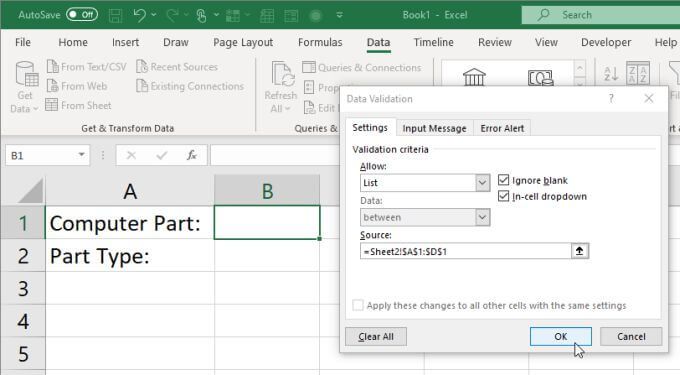Click Existing Connections
Screen dimensions: 680x375
pos(190,86)
